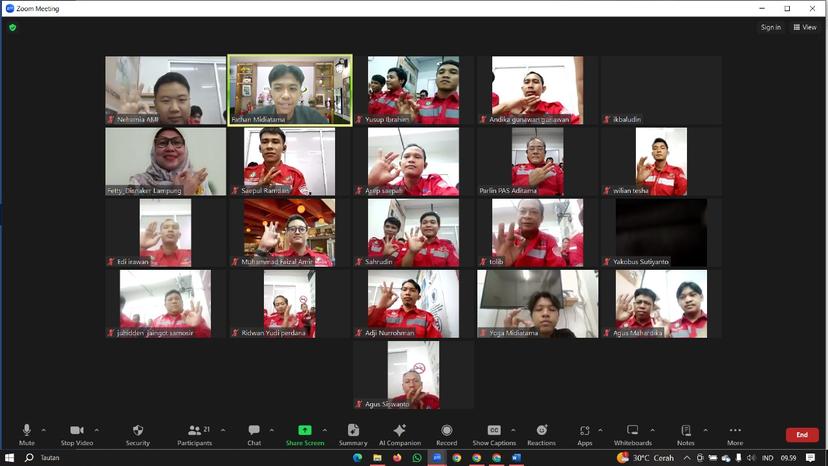
Task: Open File Explorer from the taskbar
Action: pos(377,458)
